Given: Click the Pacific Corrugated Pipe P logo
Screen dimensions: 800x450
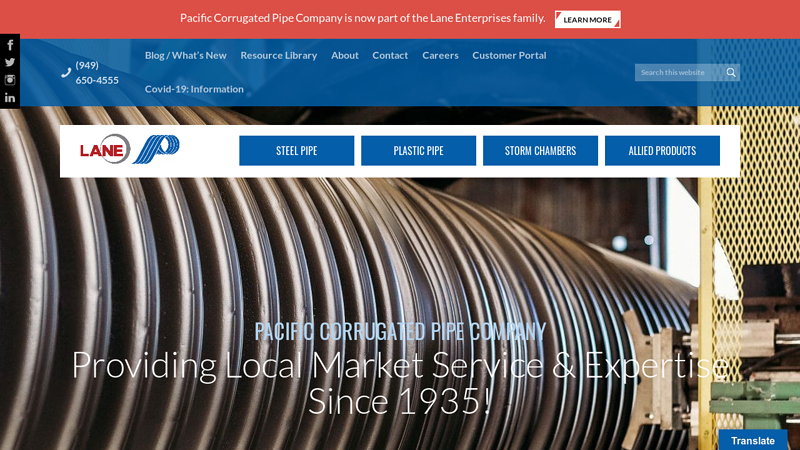Looking at the screenshot, I should [156, 149].
